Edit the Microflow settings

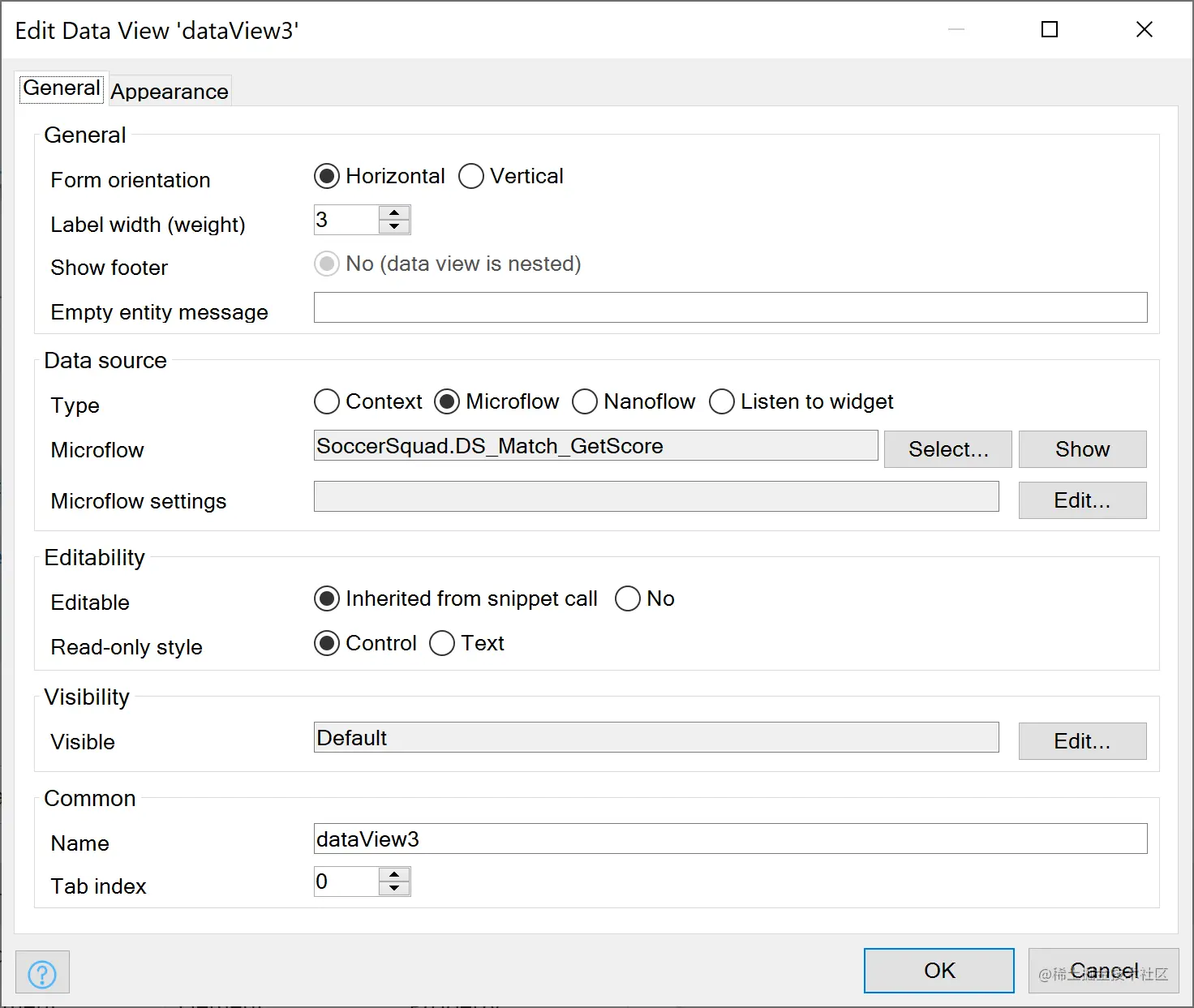coord(1082,500)
